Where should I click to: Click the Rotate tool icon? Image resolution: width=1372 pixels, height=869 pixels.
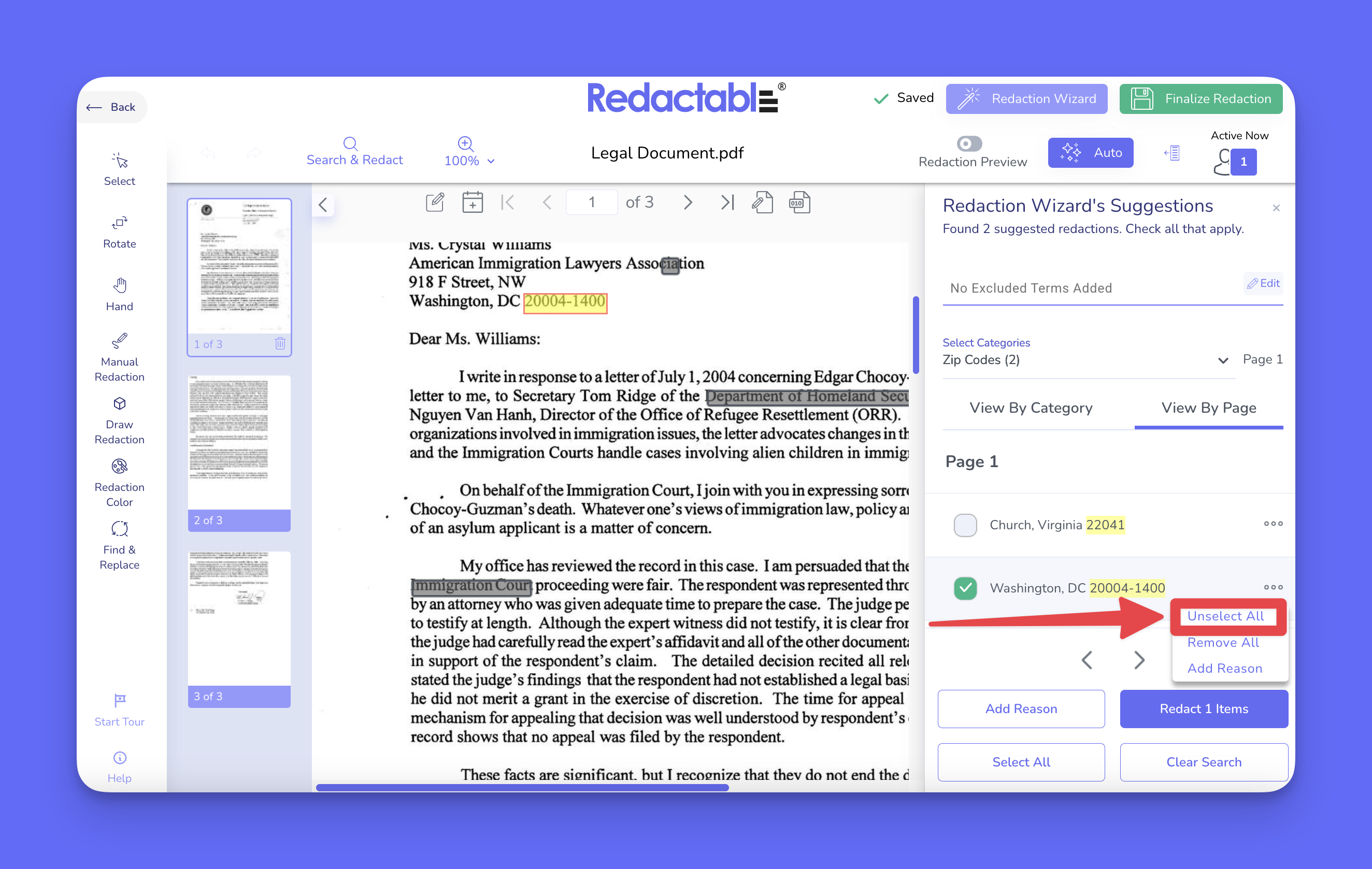point(119,223)
